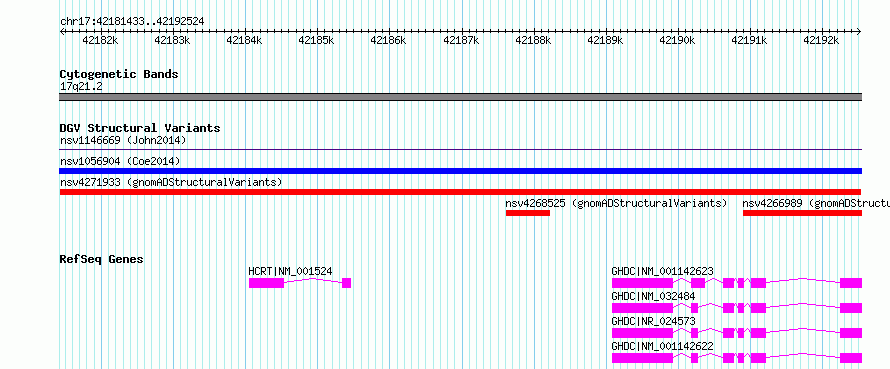Click the first large exon of GHDC NM_032484
890x369 pixels.
point(643,308)
